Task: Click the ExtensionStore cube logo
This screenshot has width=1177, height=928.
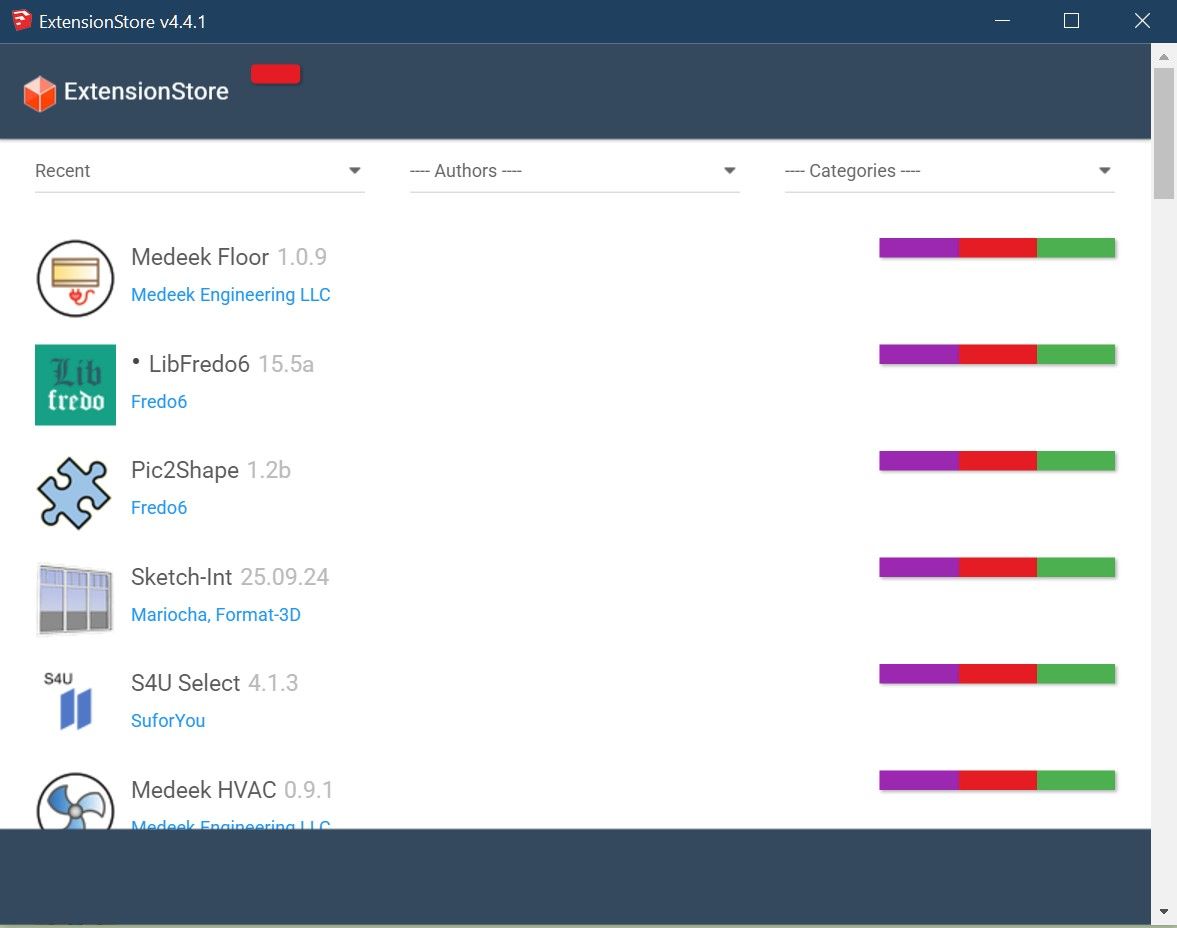Action: (39, 93)
